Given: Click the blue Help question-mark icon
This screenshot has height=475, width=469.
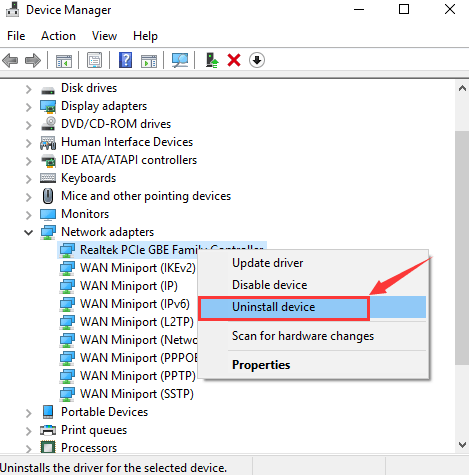Looking at the screenshot, I should (125, 60).
